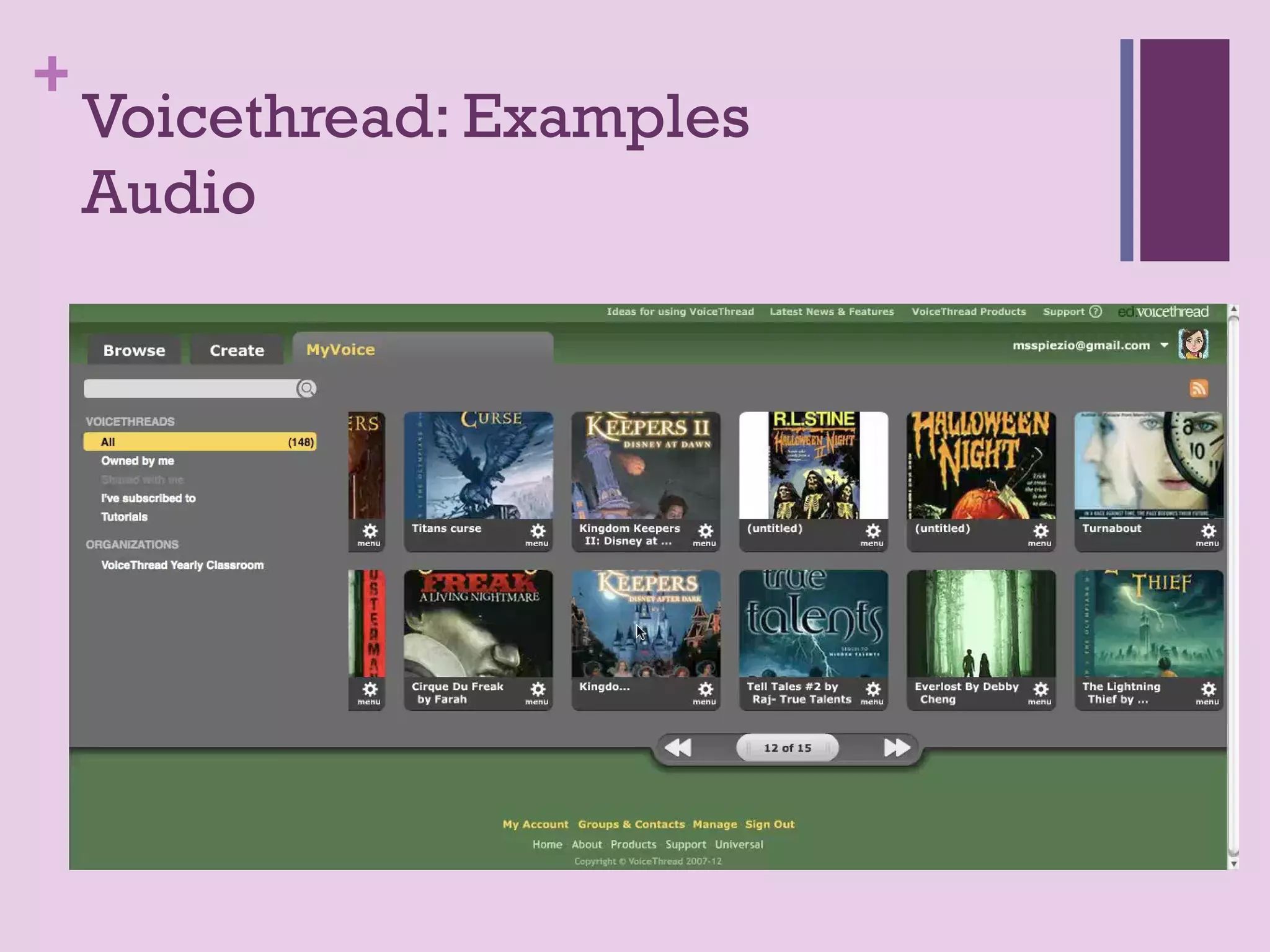Click Sign Out link
The image size is (1270, 952).
point(770,824)
